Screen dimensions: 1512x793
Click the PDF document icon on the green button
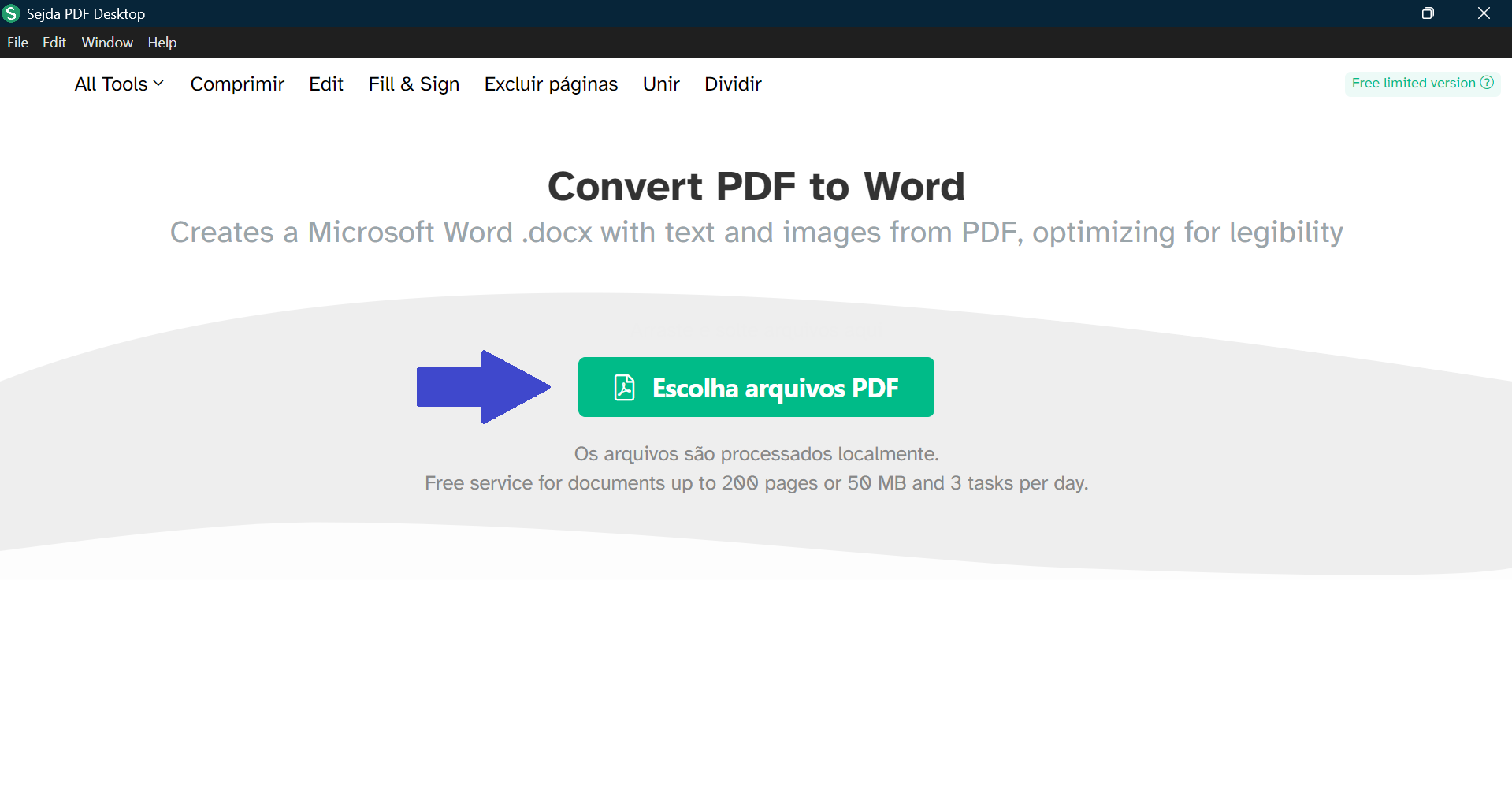[x=623, y=387]
